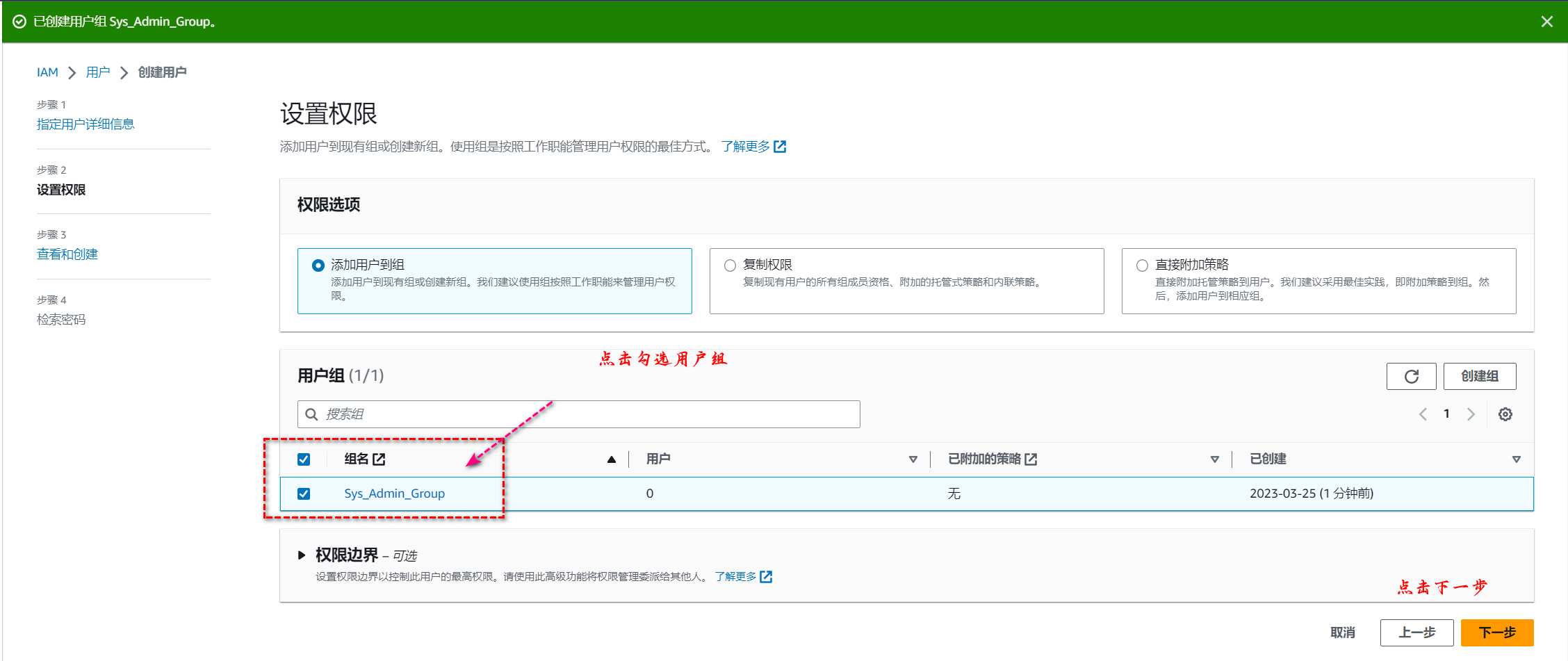
Task: Open table preferences gear icon
Action: pyautogui.click(x=1505, y=414)
